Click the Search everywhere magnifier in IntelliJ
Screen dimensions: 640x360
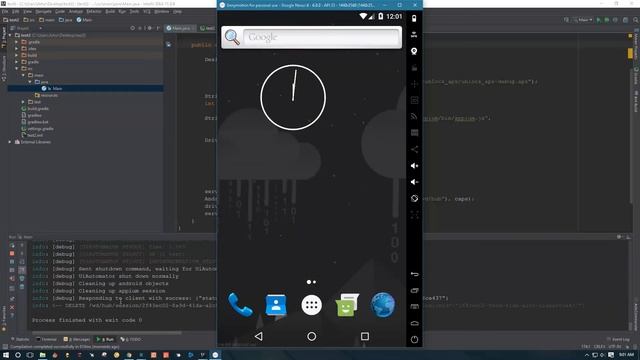point(636,20)
